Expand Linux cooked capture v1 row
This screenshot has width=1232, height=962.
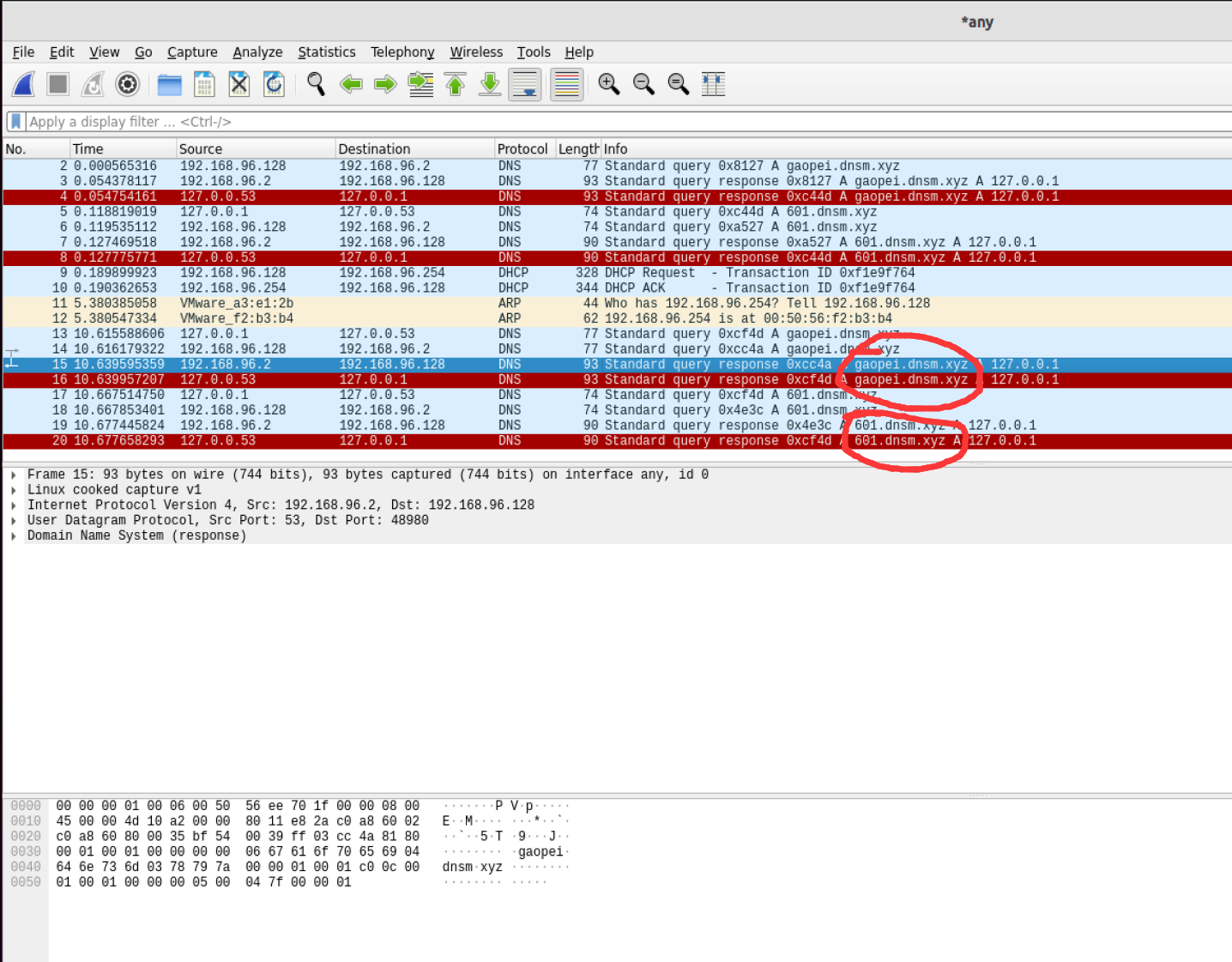coord(14,490)
